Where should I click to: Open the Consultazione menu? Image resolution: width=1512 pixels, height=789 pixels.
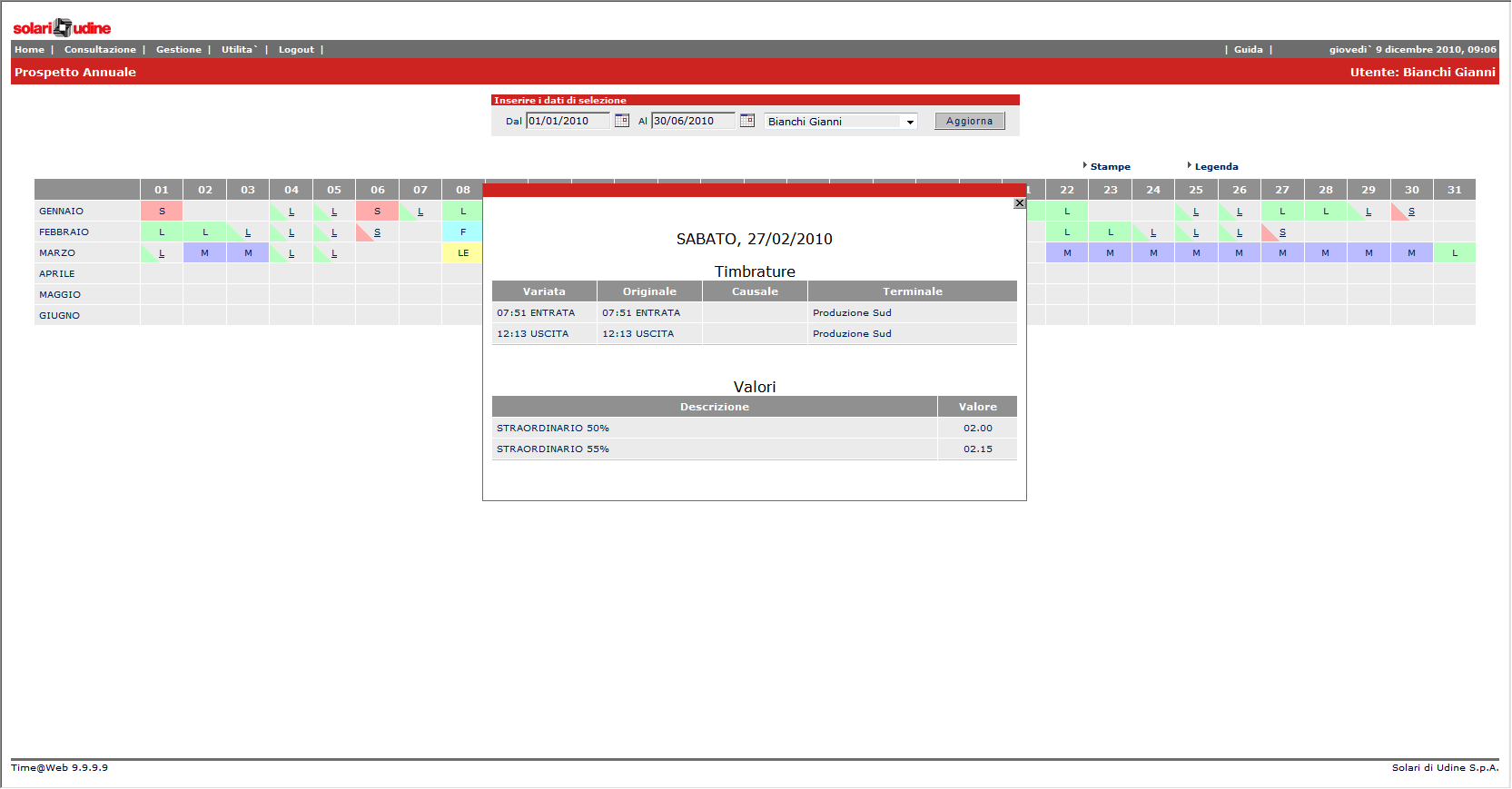pos(100,50)
